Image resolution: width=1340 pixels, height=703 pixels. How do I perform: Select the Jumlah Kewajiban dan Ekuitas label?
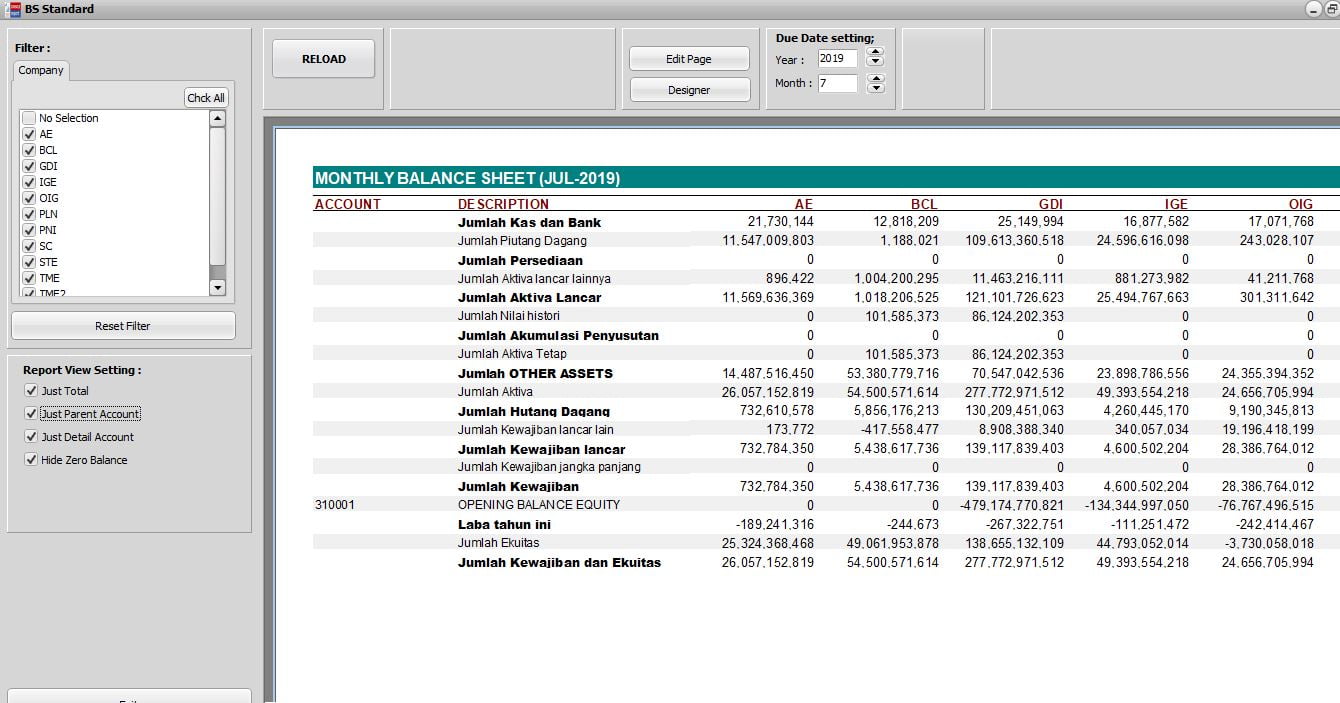click(559, 562)
